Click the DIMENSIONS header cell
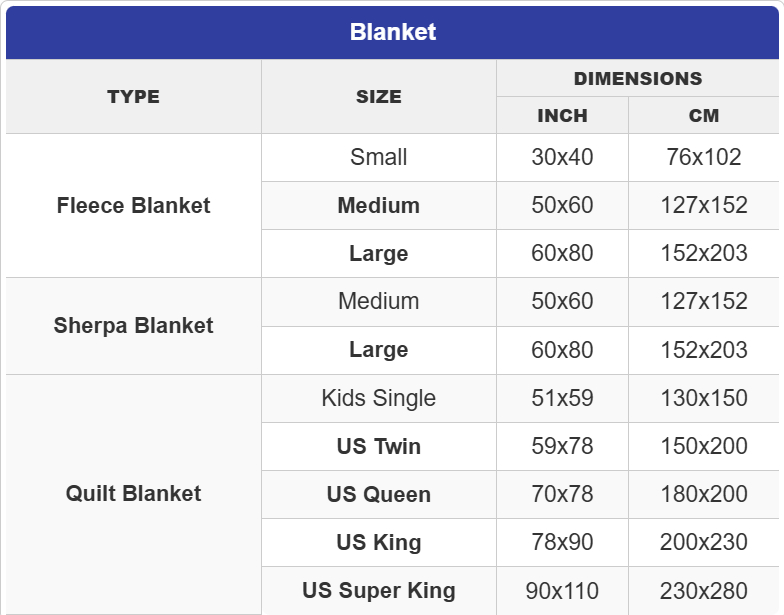The image size is (784, 615). click(637, 79)
